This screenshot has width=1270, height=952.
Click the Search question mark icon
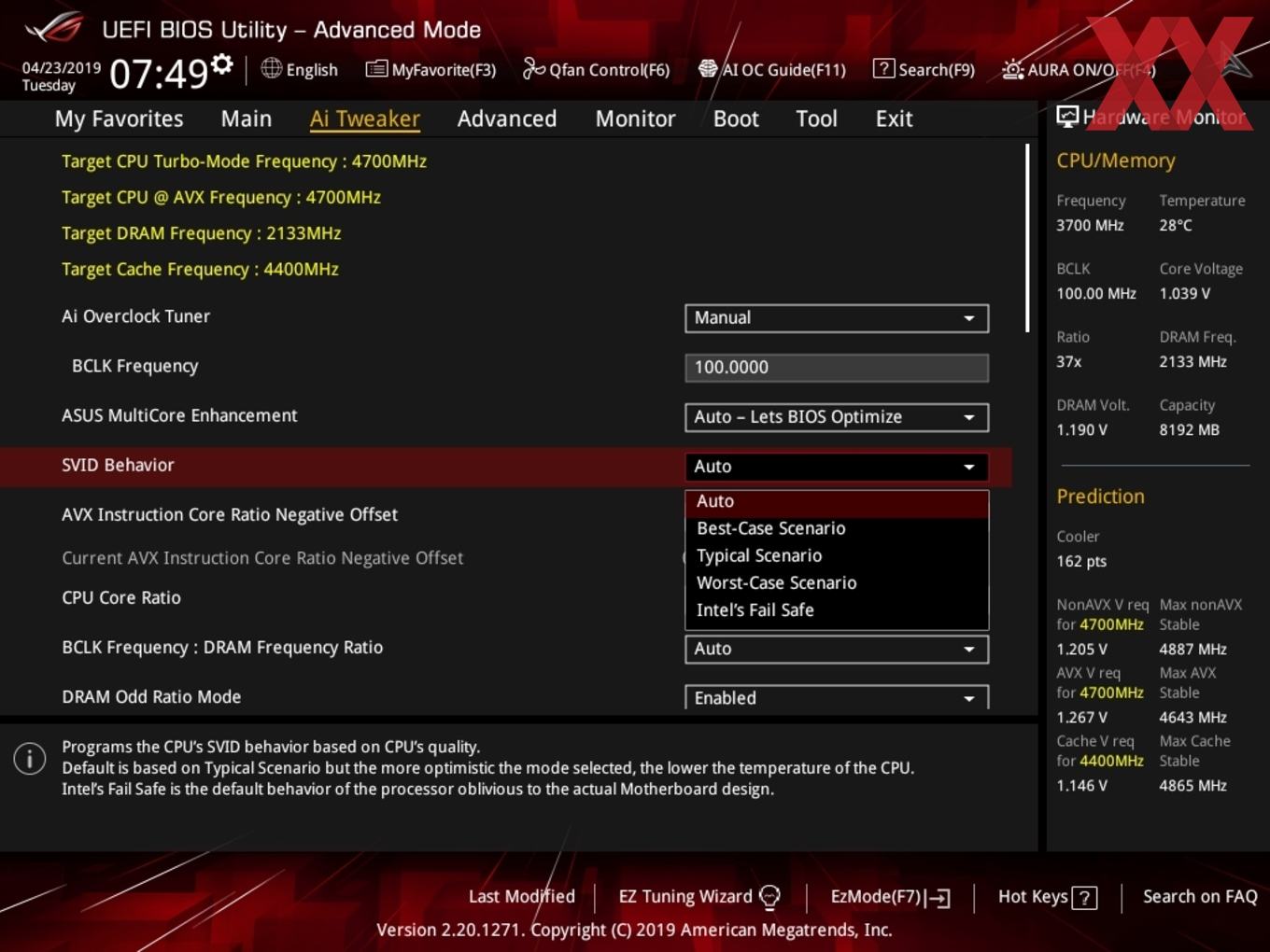[883, 68]
